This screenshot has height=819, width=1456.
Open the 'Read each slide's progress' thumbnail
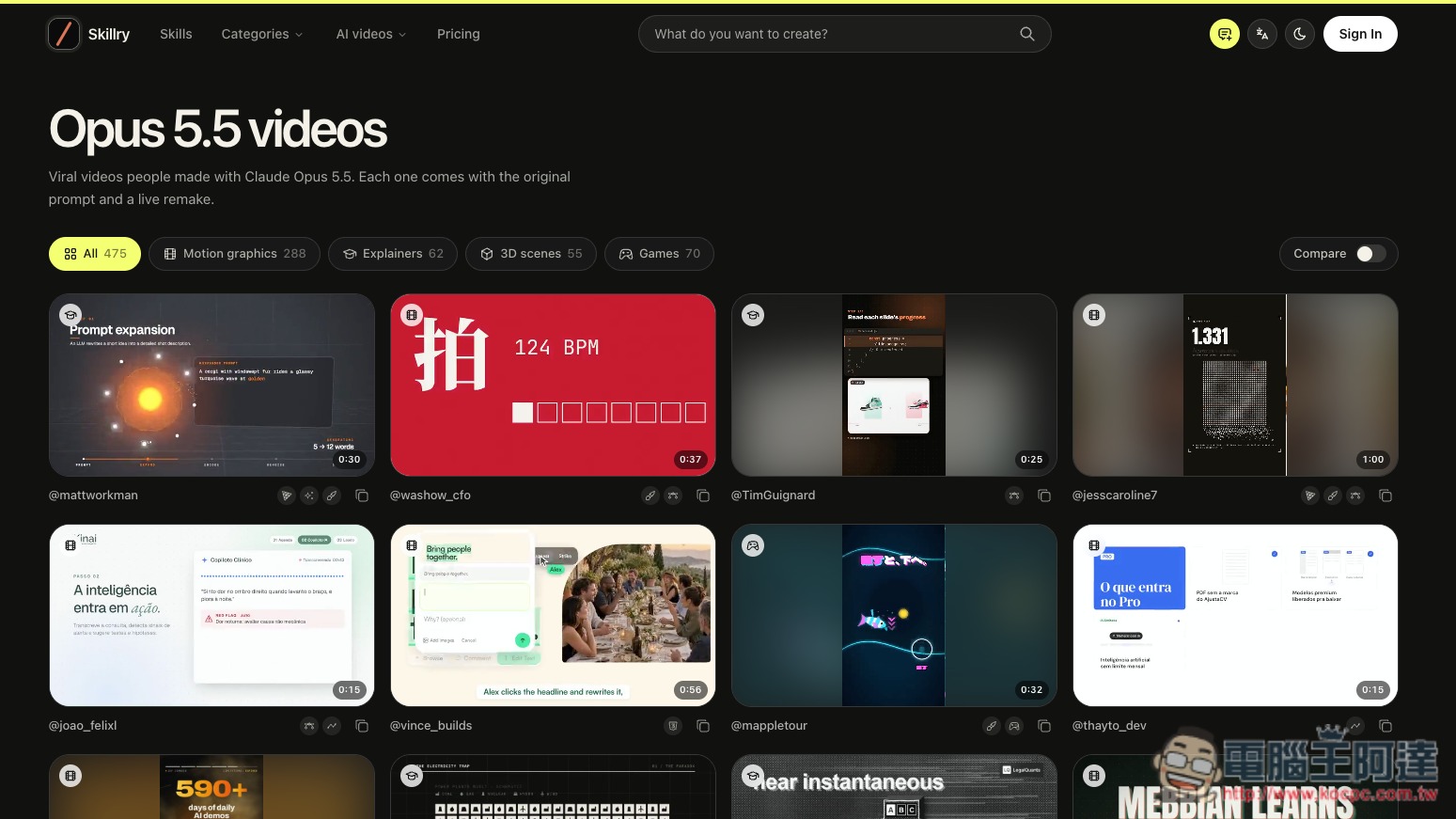click(x=894, y=385)
